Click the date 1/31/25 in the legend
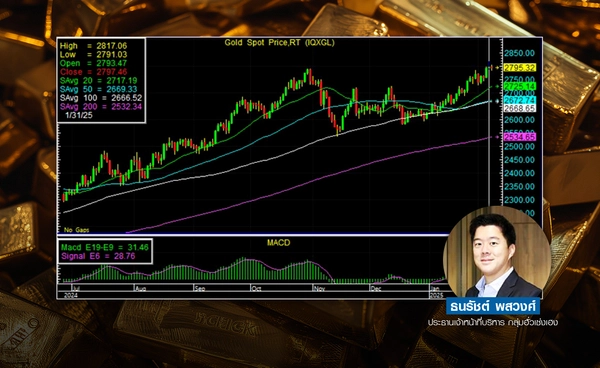The height and width of the screenshot is (368, 600). click(x=79, y=115)
